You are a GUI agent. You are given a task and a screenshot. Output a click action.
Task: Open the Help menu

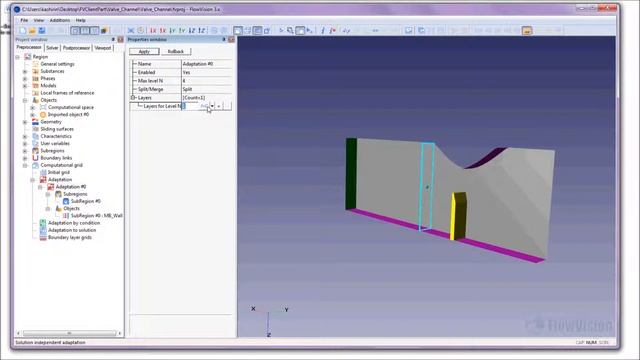(80, 20)
